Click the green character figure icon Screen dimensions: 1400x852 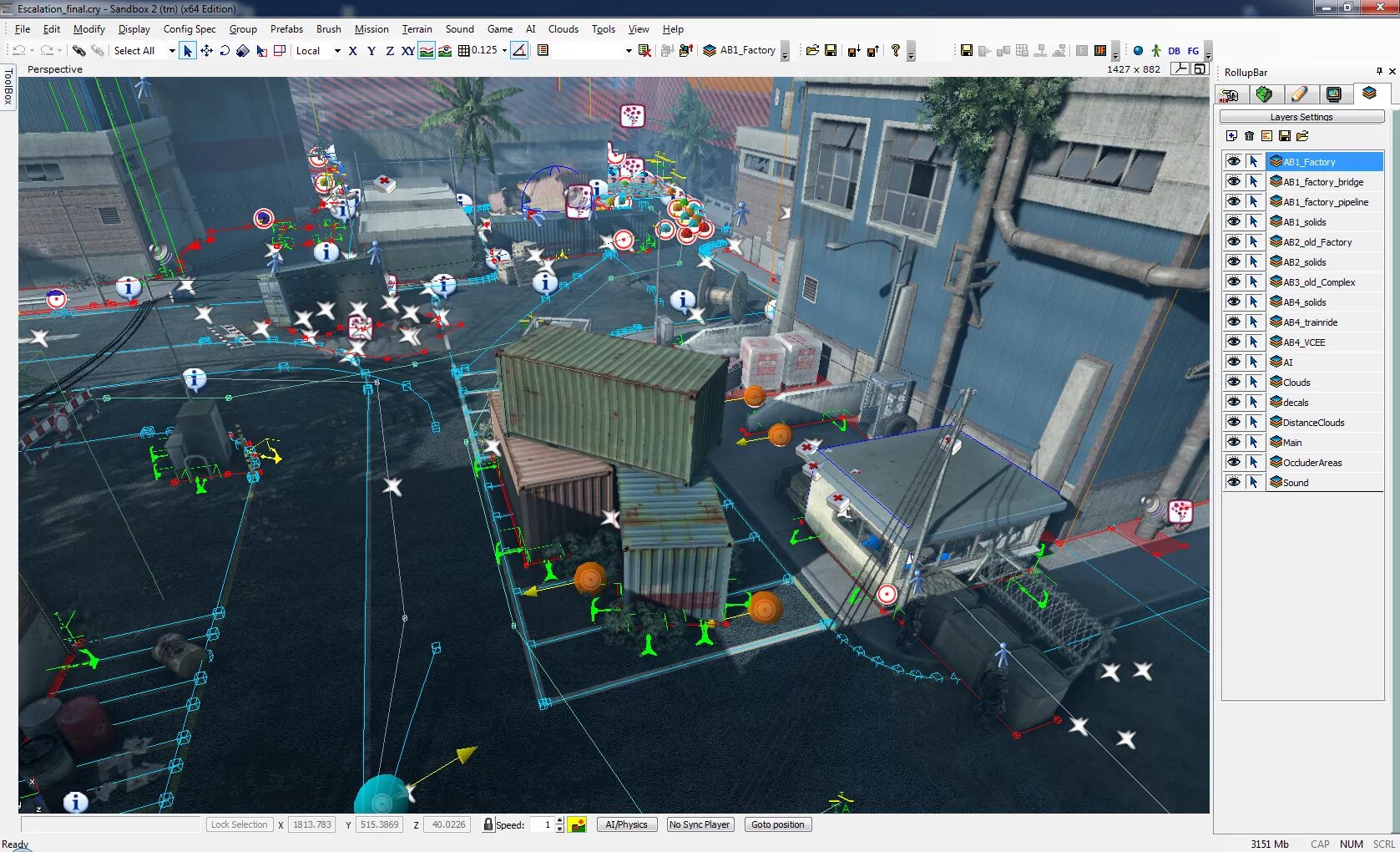tap(1156, 50)
